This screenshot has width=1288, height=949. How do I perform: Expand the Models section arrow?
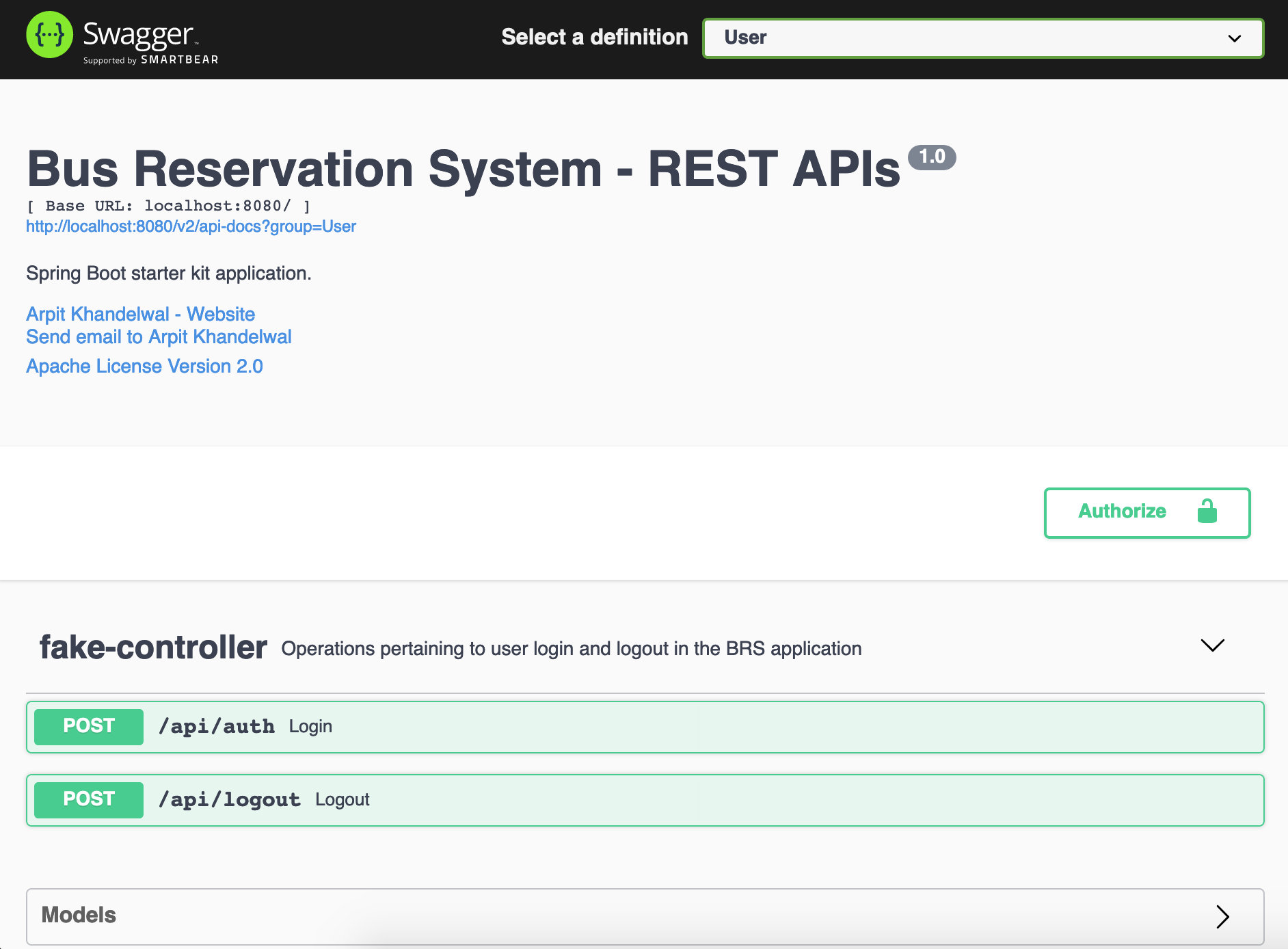1222,916
